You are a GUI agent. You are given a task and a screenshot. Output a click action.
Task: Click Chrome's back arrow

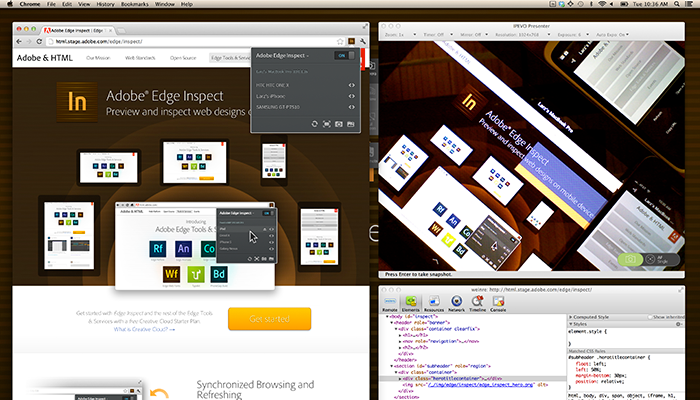click(19, 42)
